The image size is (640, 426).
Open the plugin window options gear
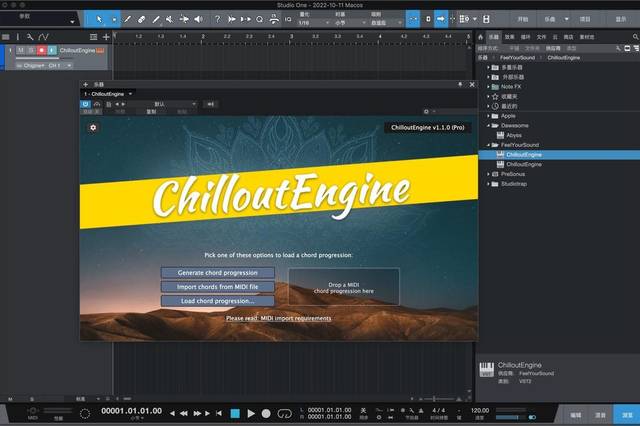(427, 111)
